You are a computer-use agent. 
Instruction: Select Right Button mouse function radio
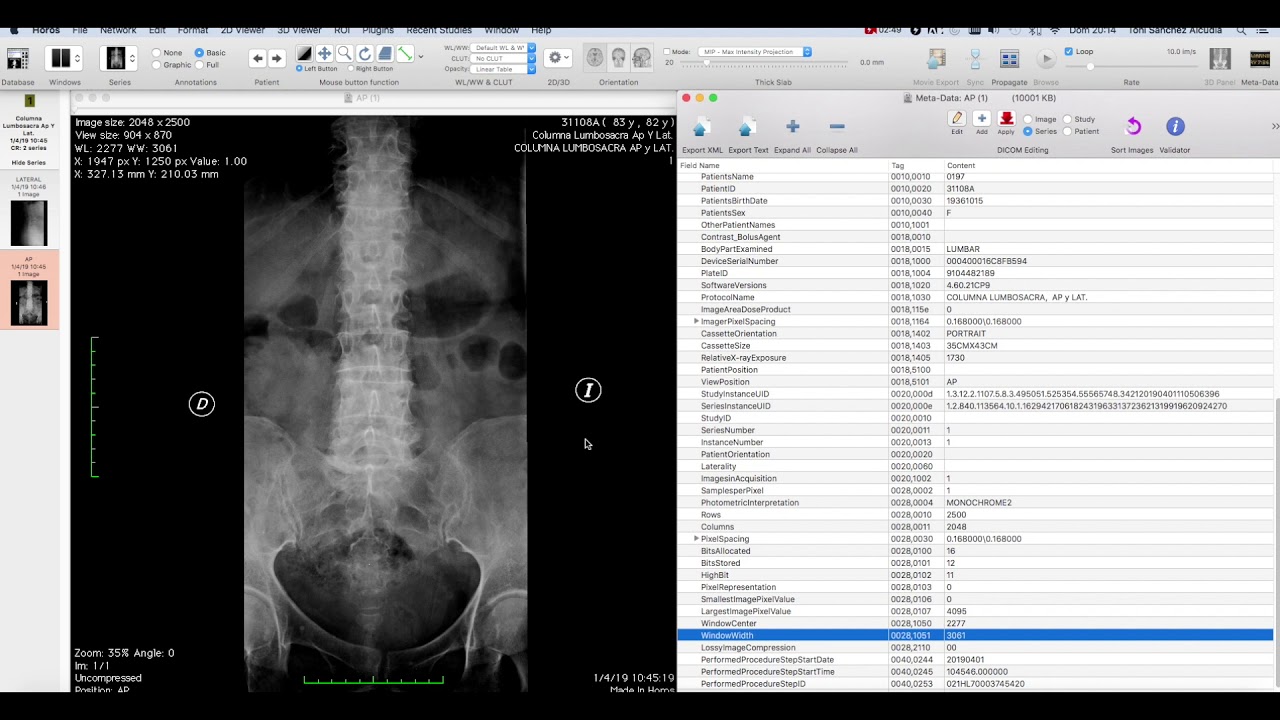click(x=351, y=69)
